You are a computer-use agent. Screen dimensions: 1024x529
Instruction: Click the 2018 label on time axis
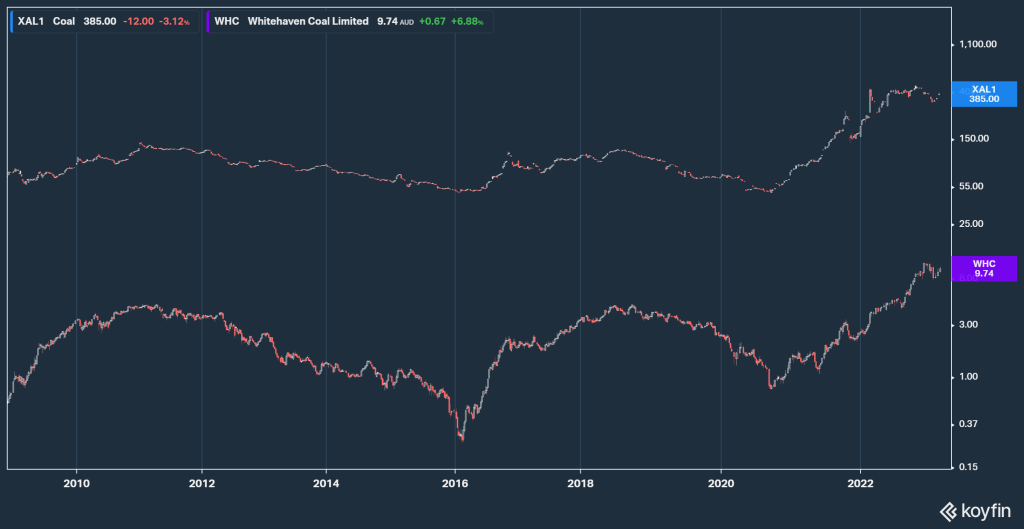[580, 483]
